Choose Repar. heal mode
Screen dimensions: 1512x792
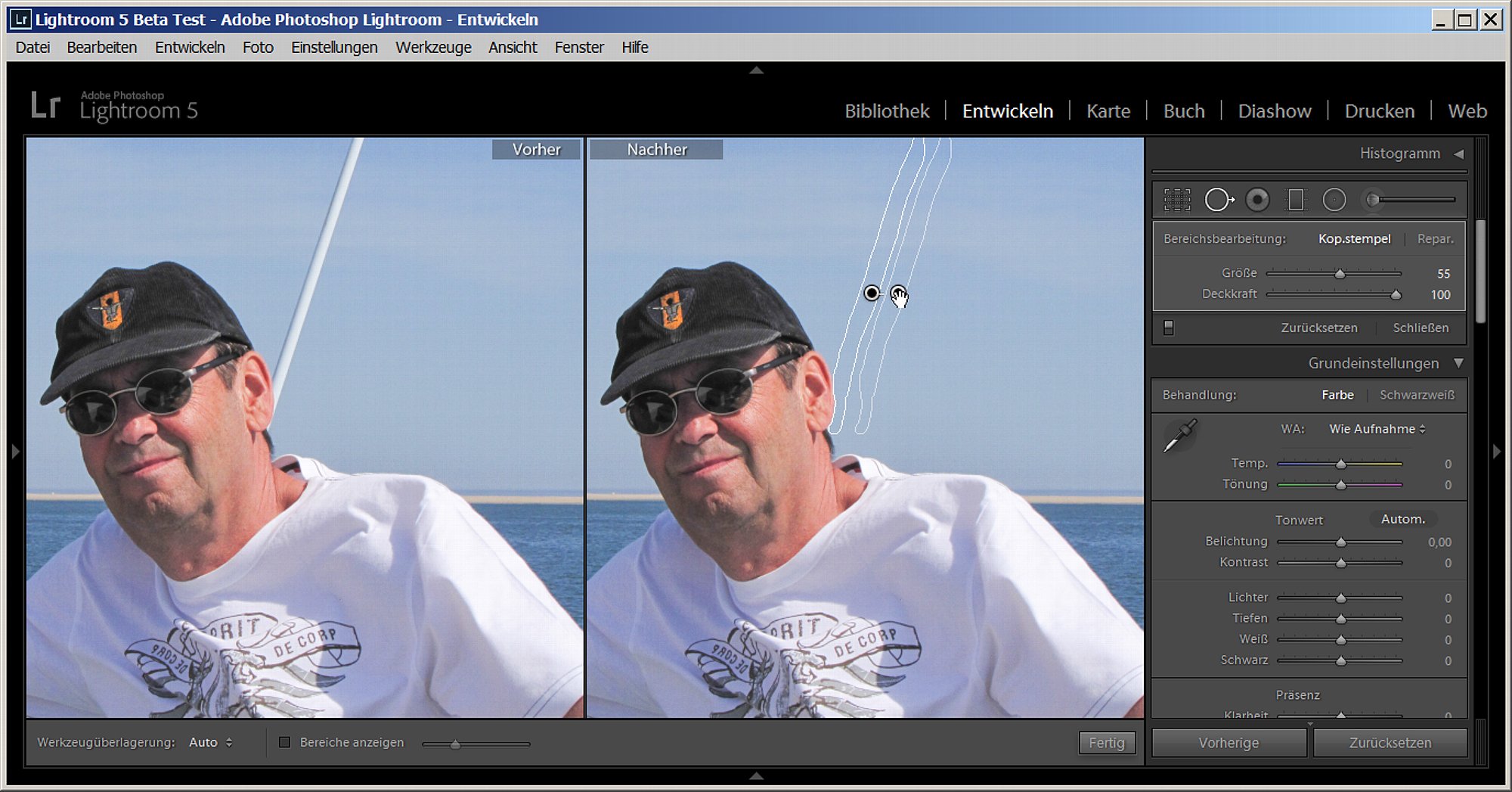(1435, 239)
